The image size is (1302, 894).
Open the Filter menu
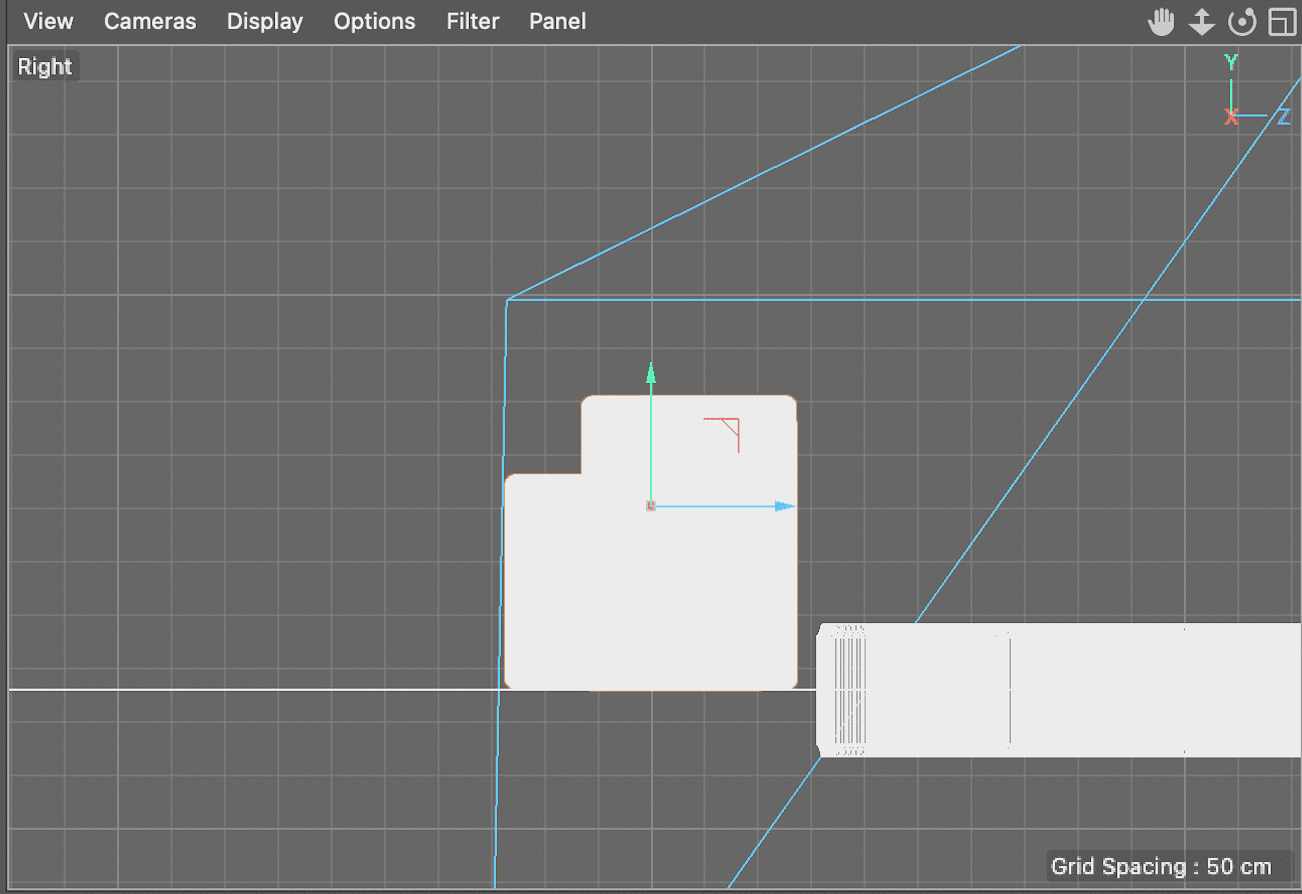point(472,21)
